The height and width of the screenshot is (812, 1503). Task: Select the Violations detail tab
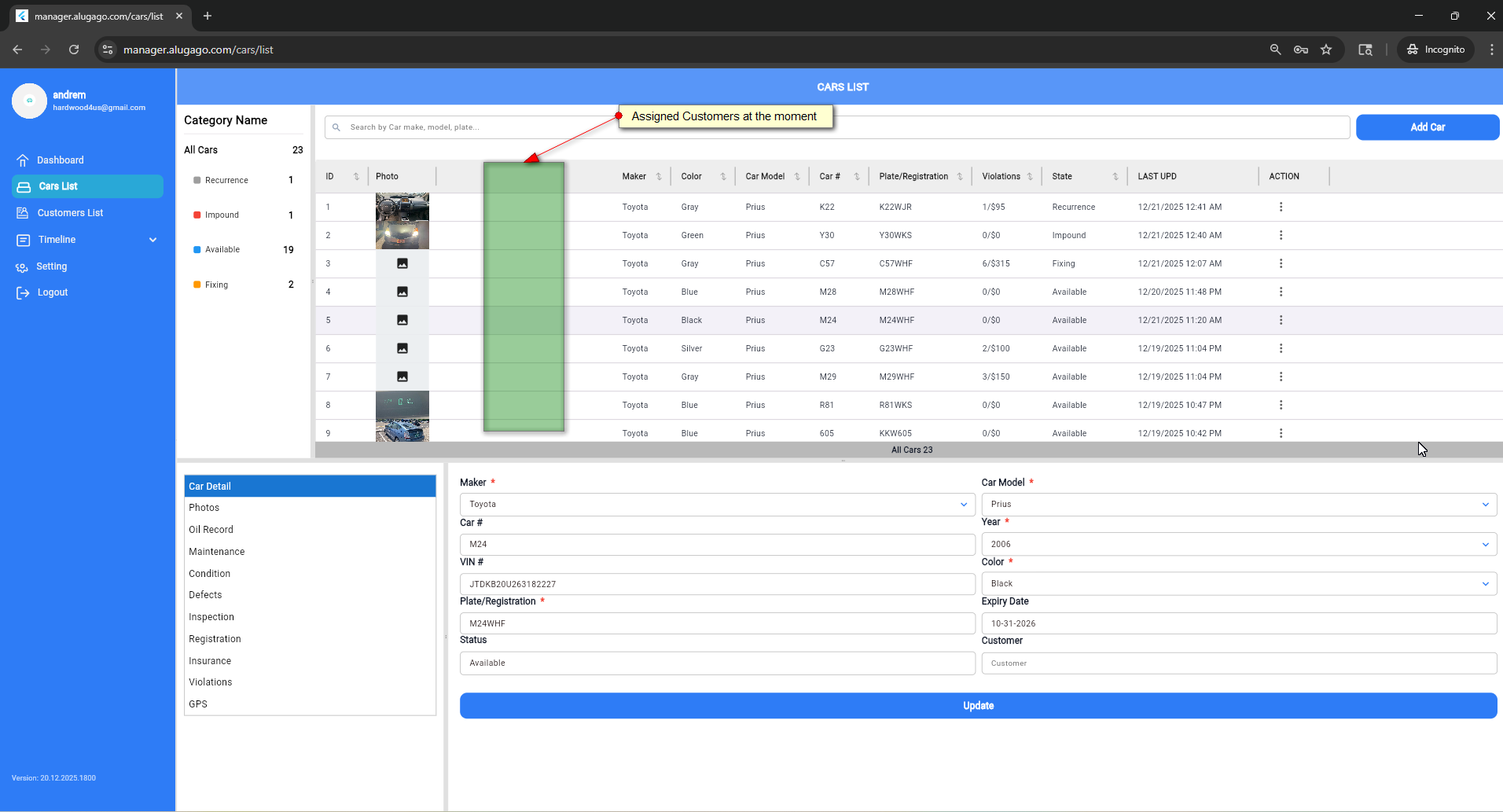tap(211, 682)
